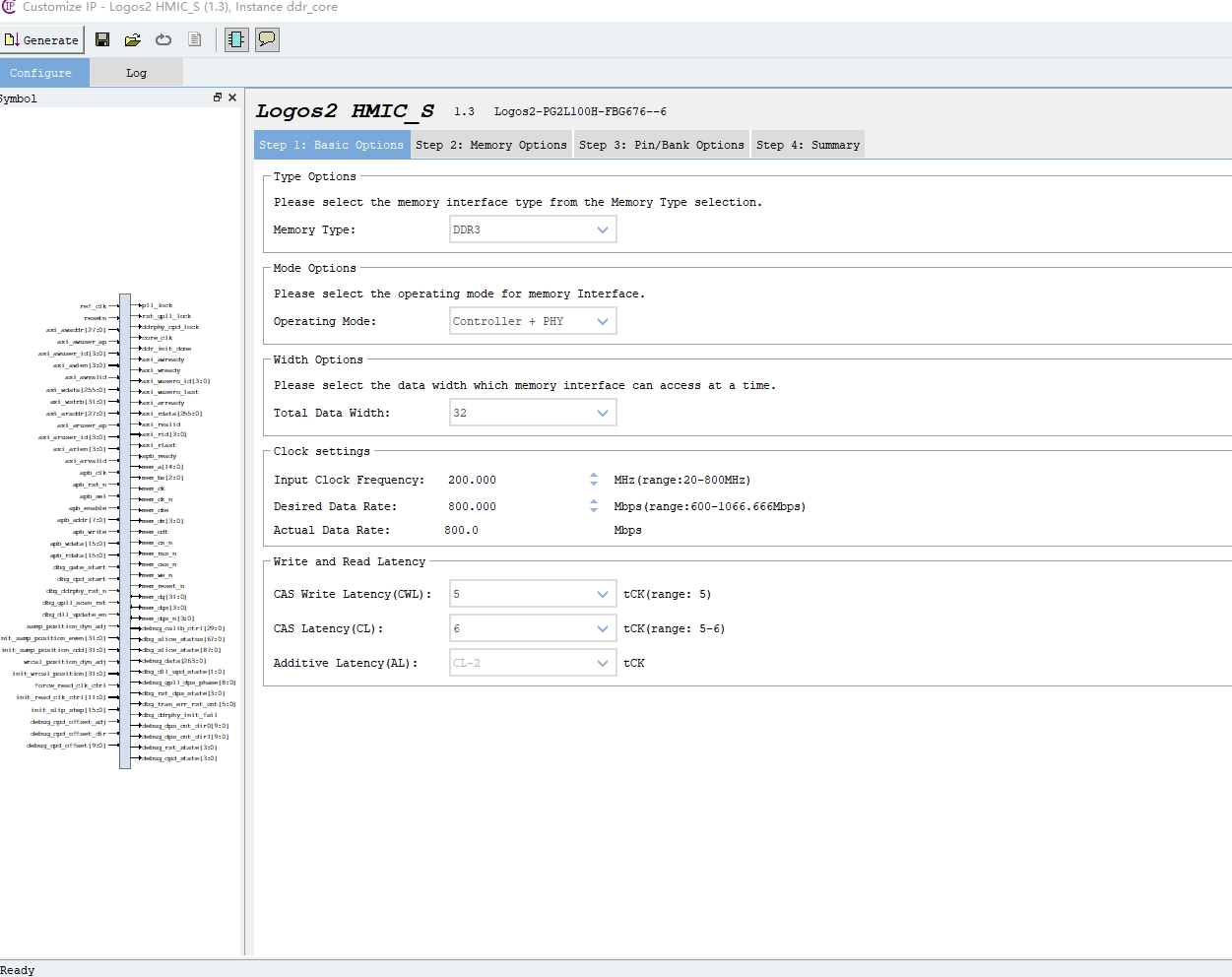Viewport: 1232px width, 977px height.
Task: Click the symbol block diagram body
Action: tap(125, 531)
